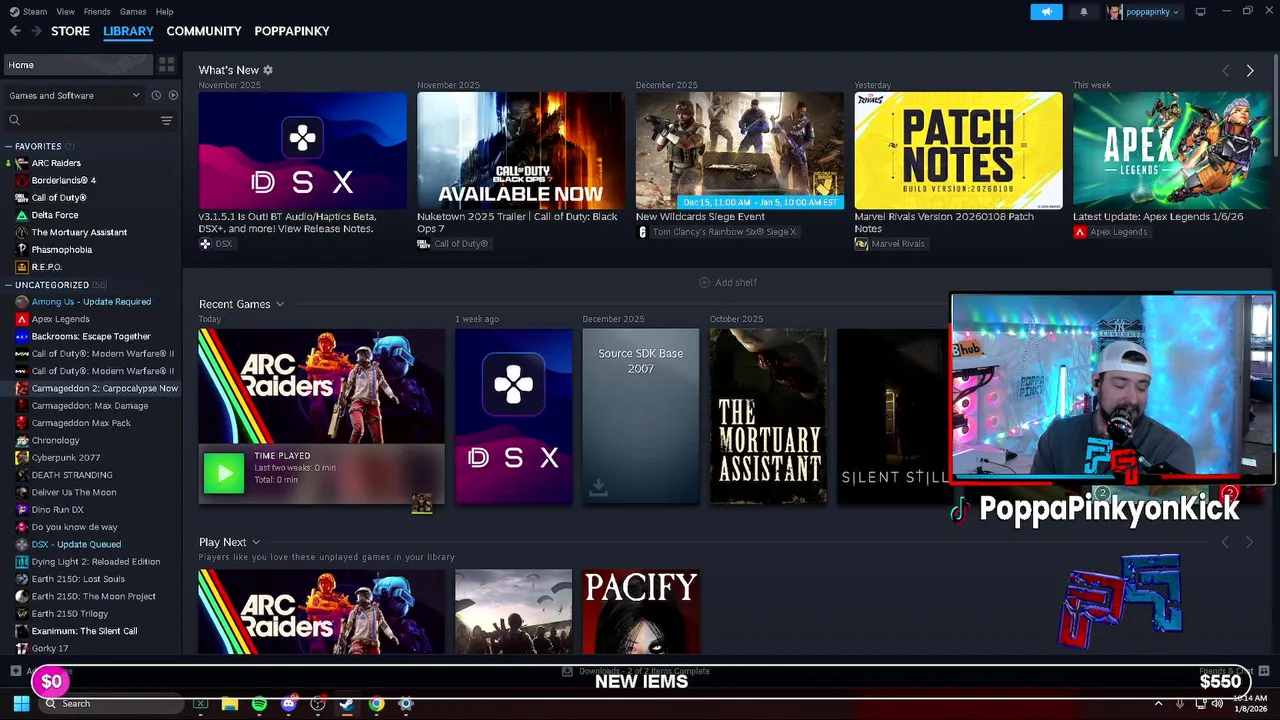
Task: Open The Mortuary Assistant recent game cover
Action: (768, 416)
